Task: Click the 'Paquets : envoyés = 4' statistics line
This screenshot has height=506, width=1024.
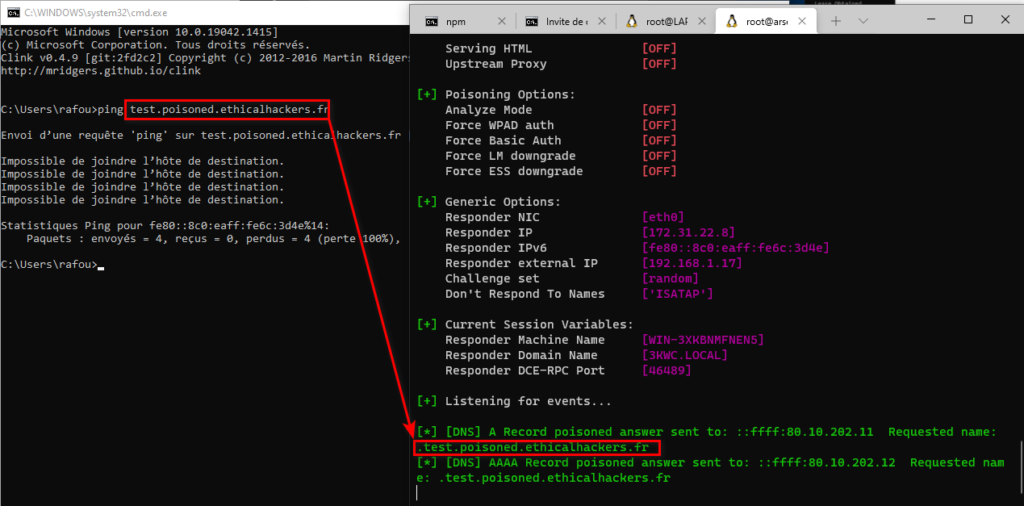Action: pos(213,239)
